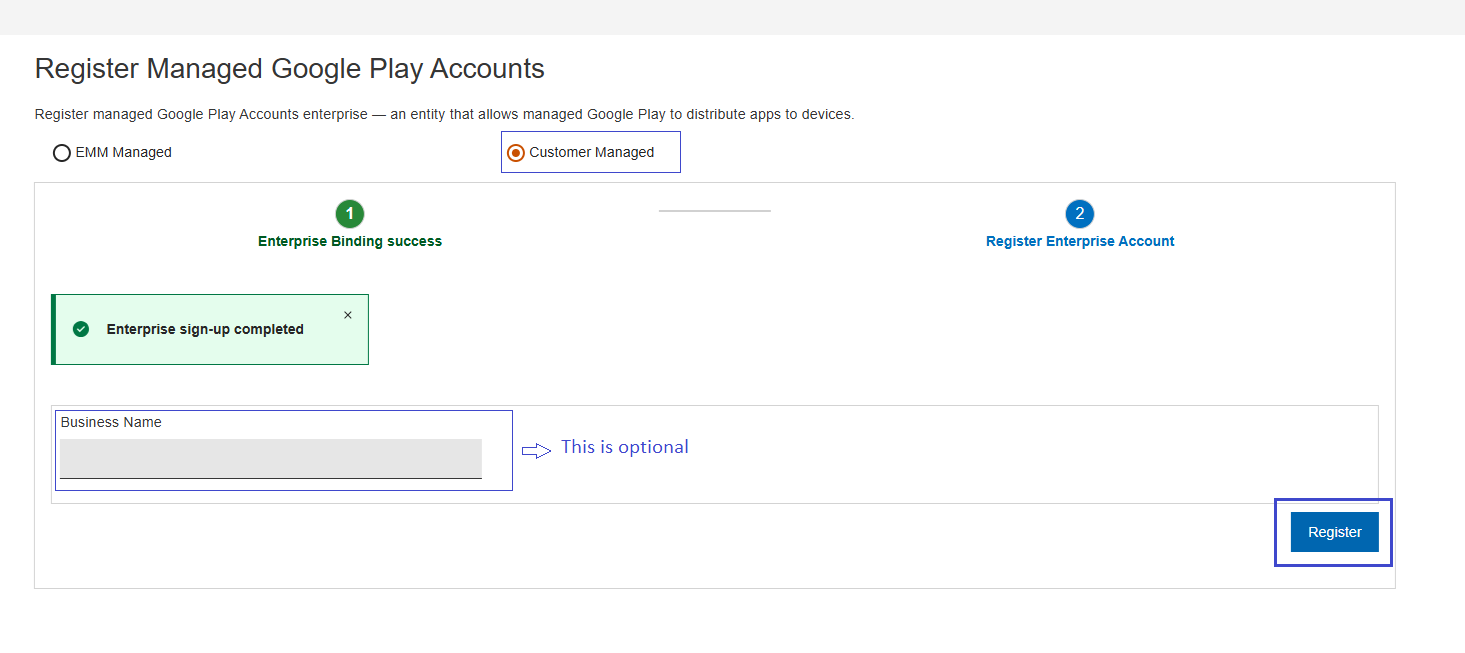The width and height of the screenshot is (1465, 653).
Task: Click the green checkmark success icon
Action: point(81,329)
